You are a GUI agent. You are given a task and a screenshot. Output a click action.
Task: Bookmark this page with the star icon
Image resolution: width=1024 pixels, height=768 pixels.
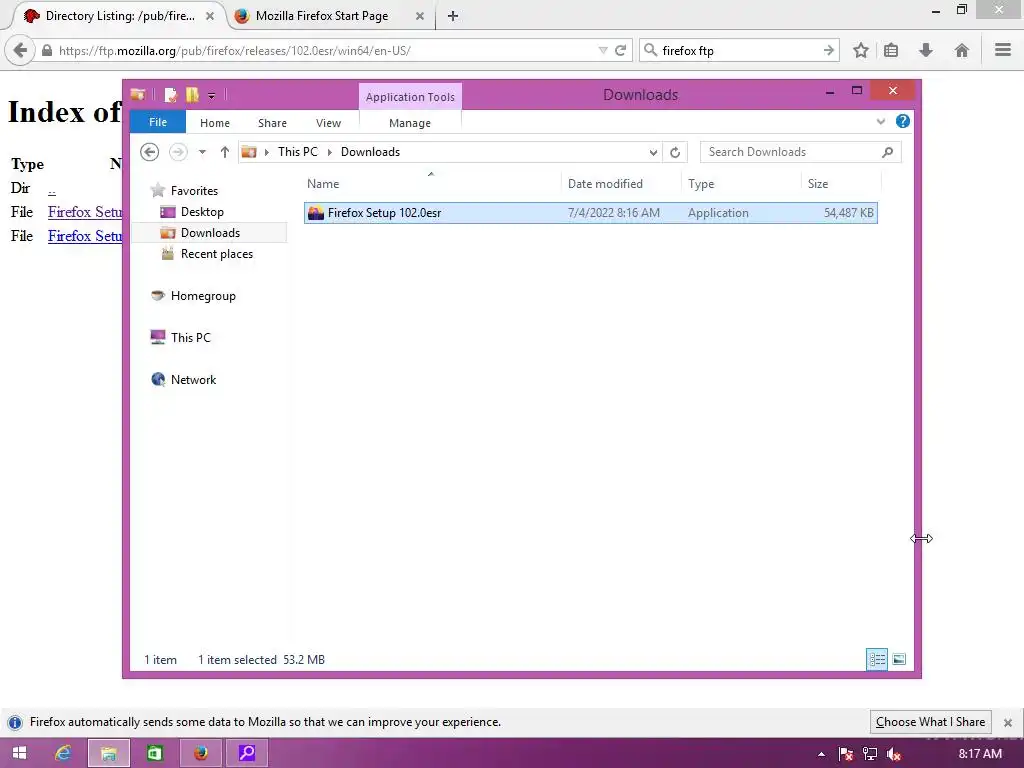861,50
